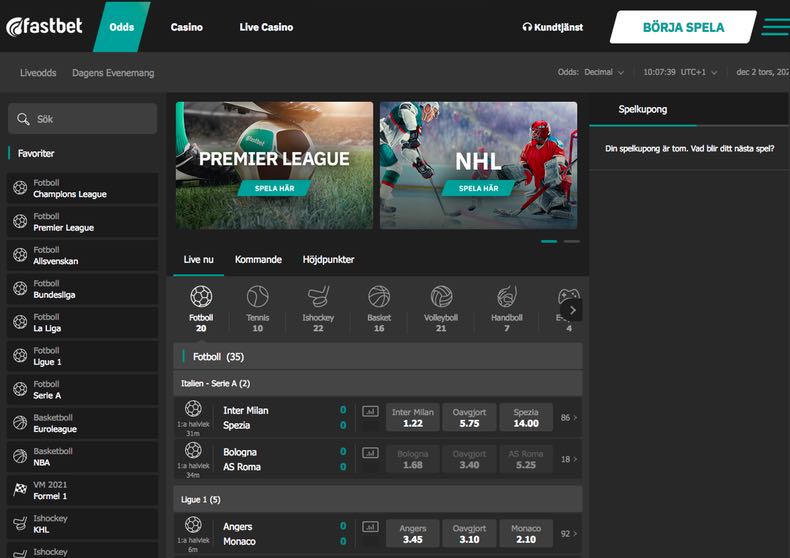Open stats icon for Bologna match

(x=370, y=453)
